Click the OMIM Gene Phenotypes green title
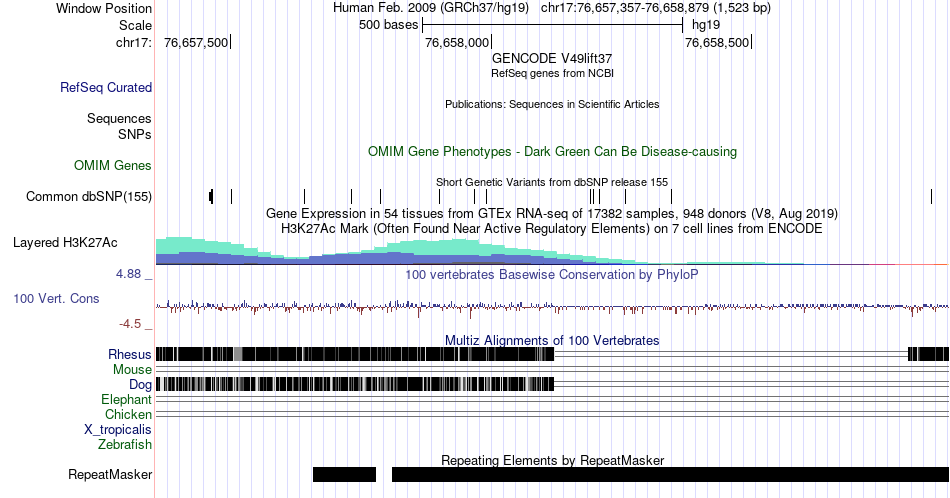 (552, 151)
